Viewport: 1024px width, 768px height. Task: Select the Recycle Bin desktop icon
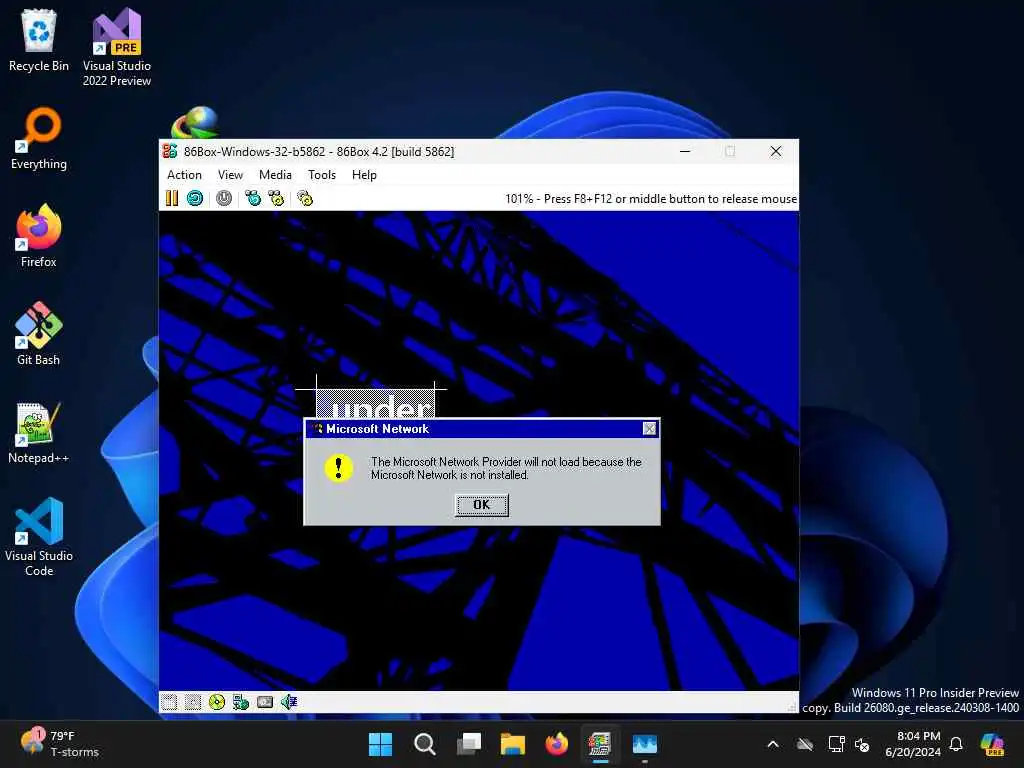coord(39,40)
